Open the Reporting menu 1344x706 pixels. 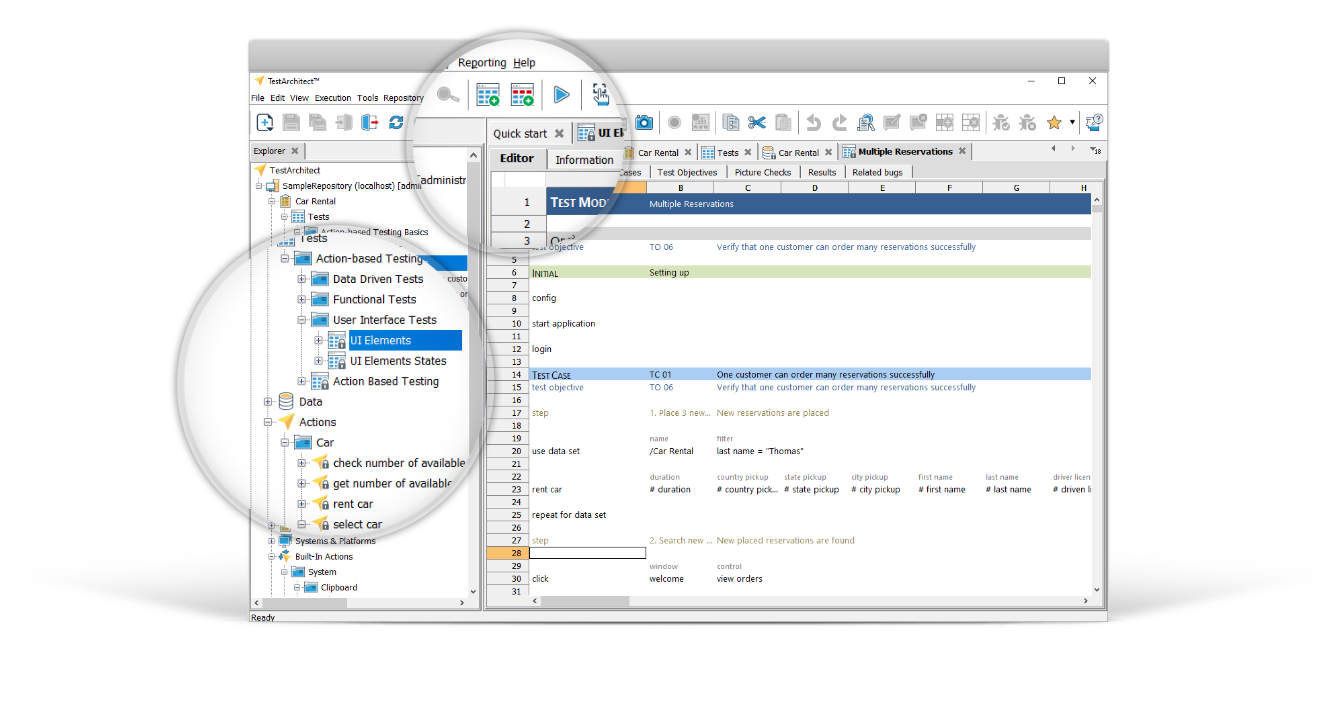482,63
